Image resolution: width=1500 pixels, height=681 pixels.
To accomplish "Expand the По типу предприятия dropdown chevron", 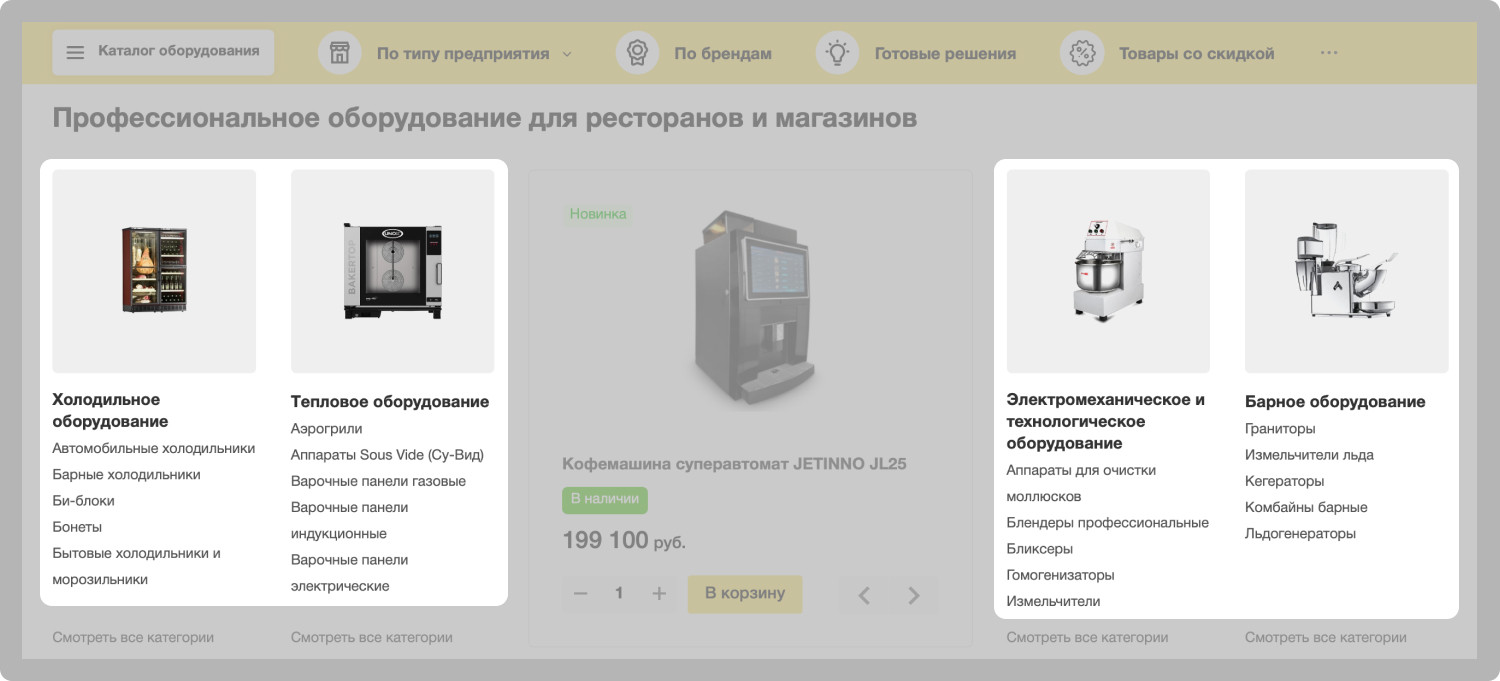I will coord(567,54).
